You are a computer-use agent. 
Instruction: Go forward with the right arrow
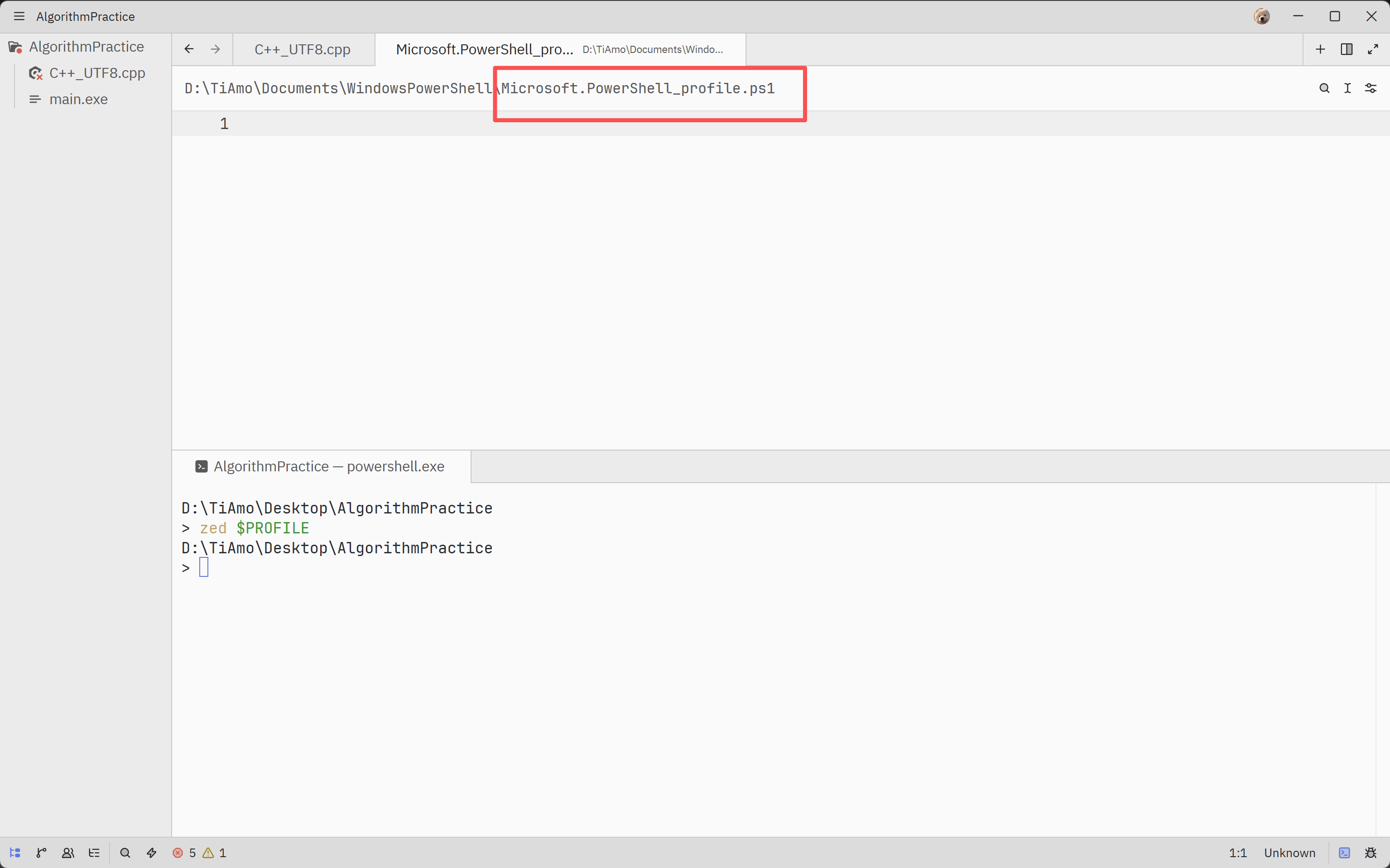pyautogui.click(x=215, y=49)
